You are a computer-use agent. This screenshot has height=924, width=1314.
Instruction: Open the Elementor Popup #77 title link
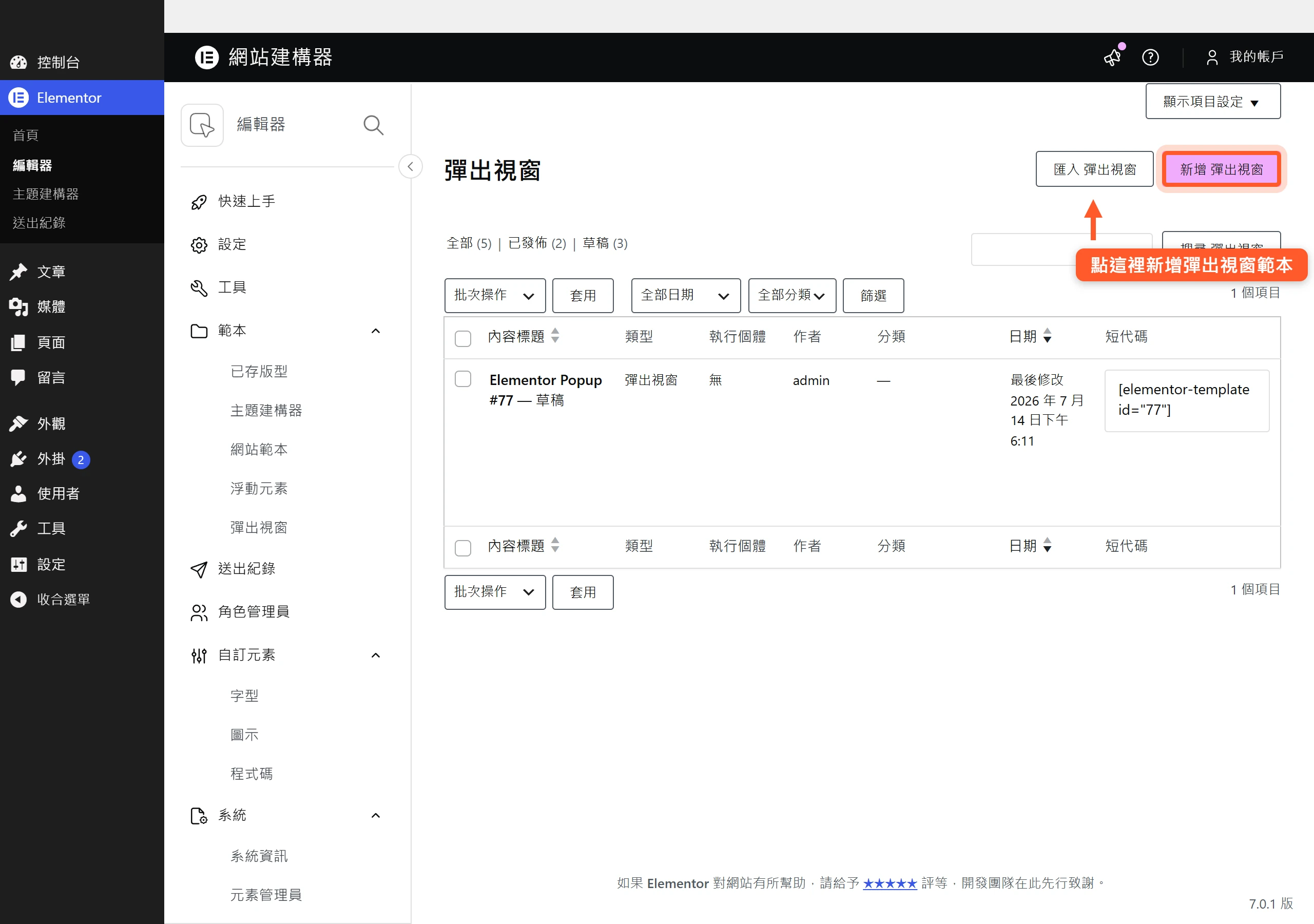pyautogui.click(x=546, y=390)
